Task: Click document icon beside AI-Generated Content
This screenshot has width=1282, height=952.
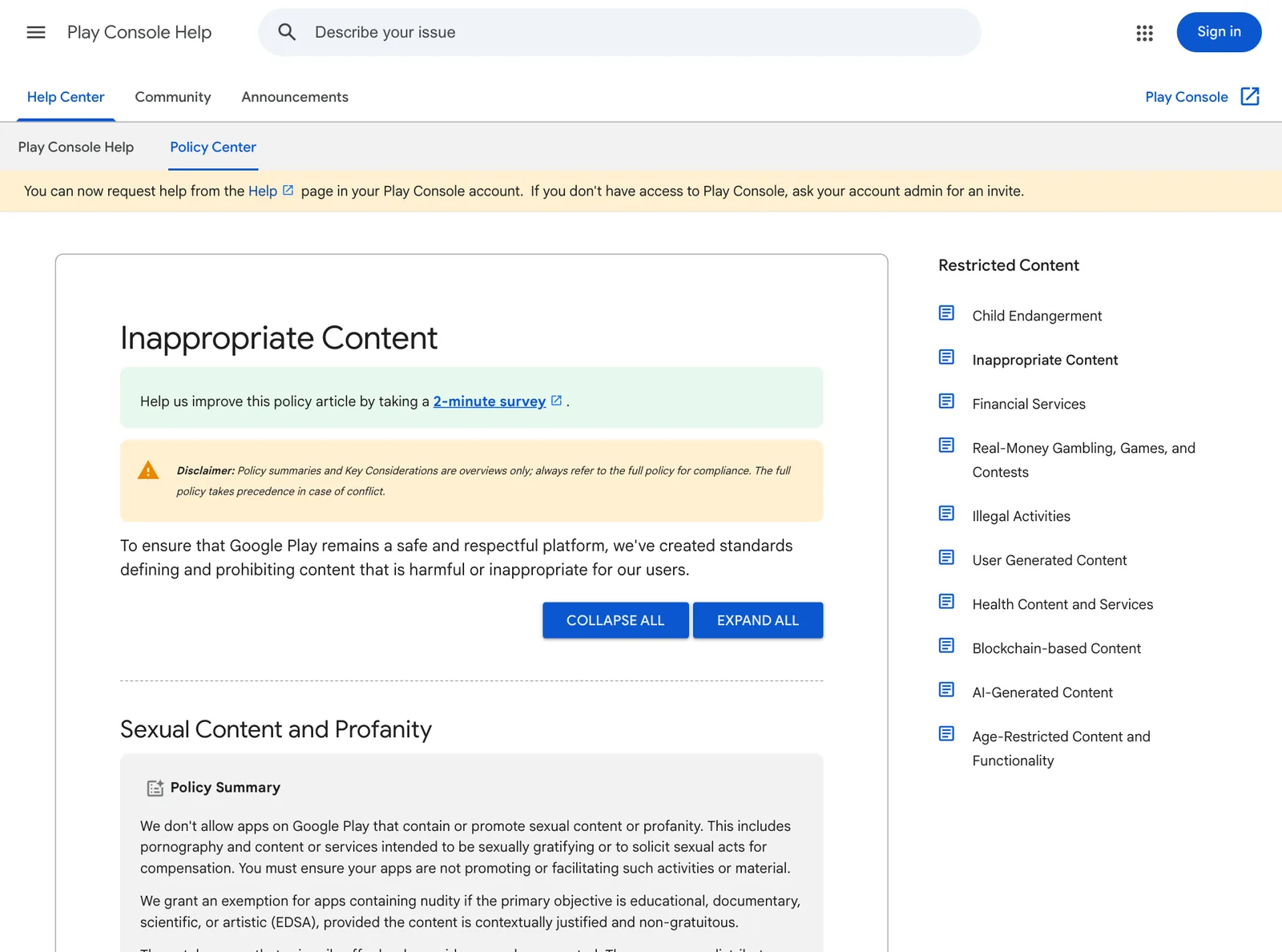Action: [946, 689]
